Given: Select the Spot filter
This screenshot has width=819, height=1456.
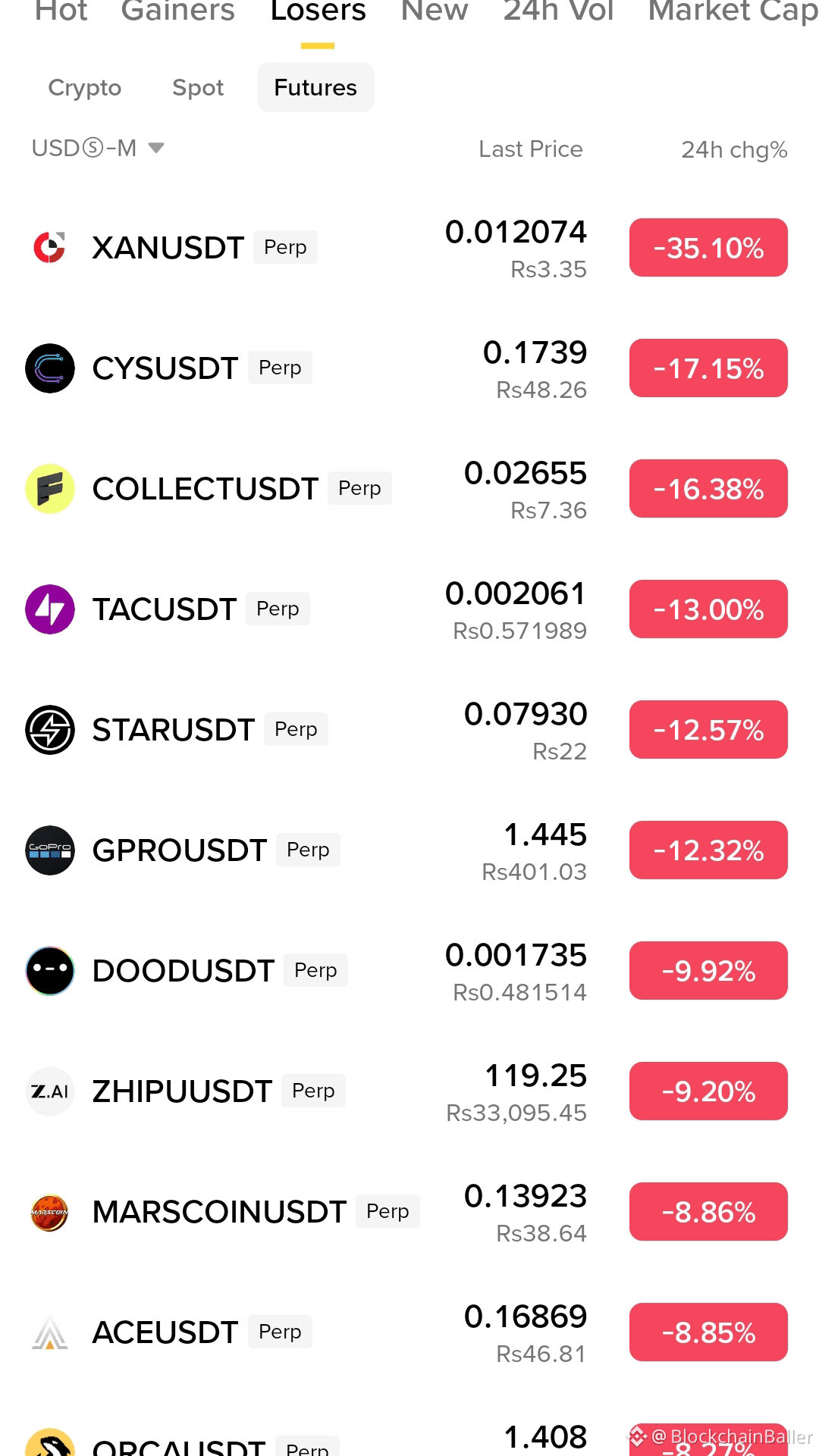Looking at the screenshot, I should click(x=198, y=88).
